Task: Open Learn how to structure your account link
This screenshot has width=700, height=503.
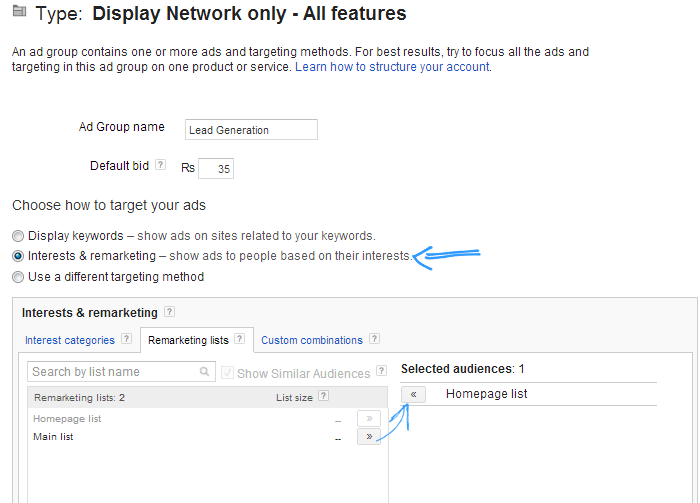Action: point(393,67)
